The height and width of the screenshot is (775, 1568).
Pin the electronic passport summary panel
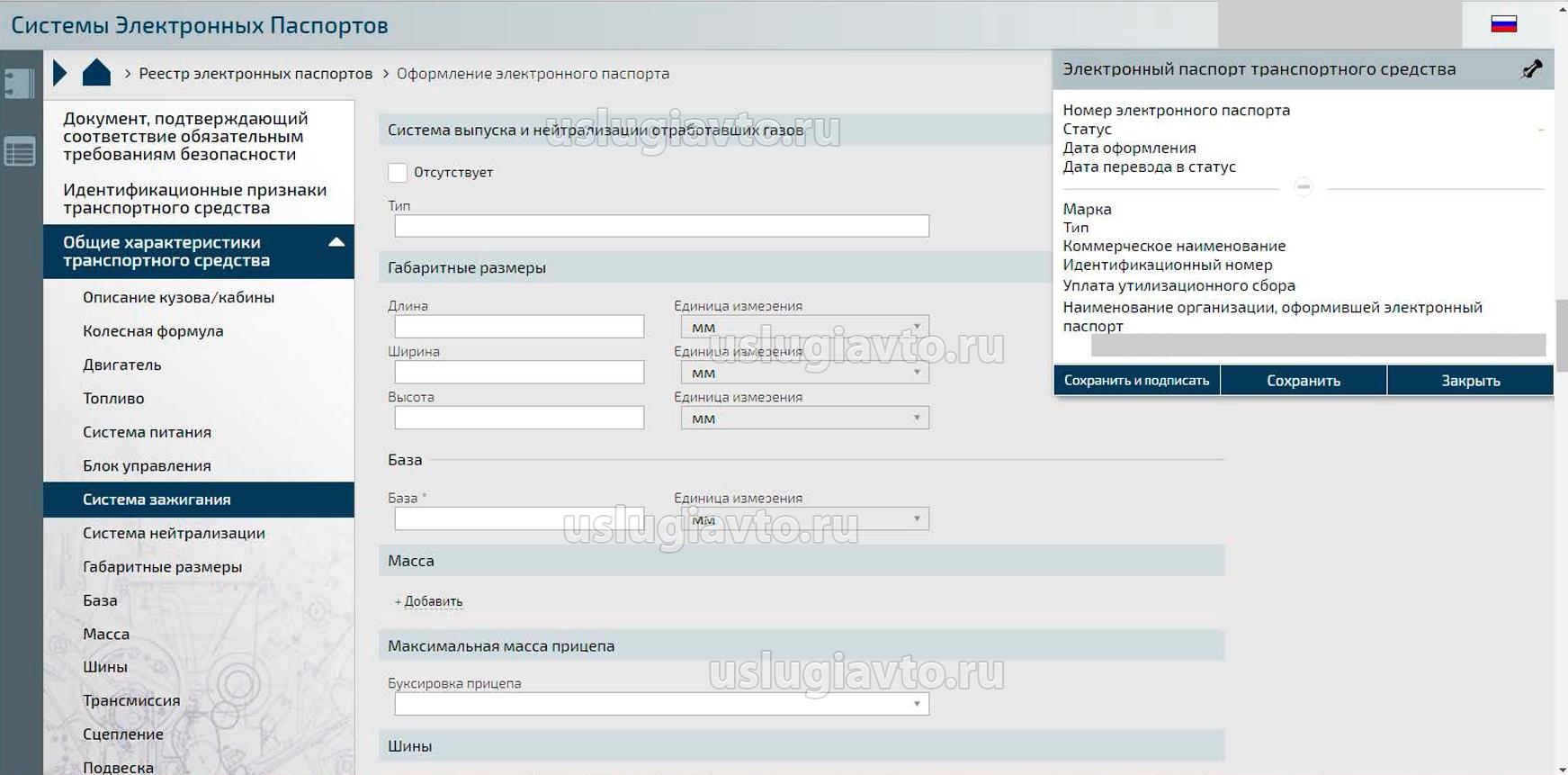1531,69
